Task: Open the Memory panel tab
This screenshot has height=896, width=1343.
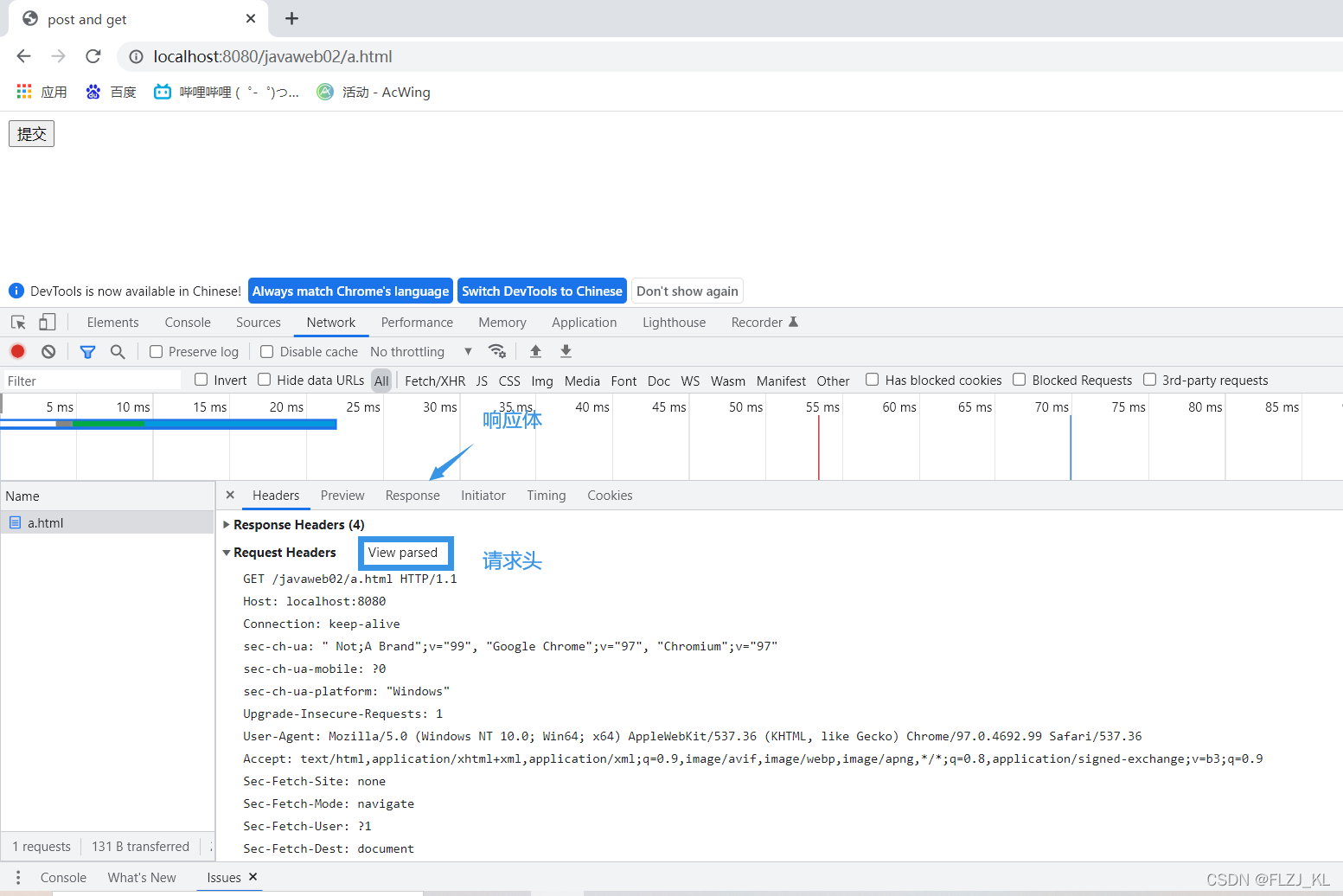Action: (502, 323)
